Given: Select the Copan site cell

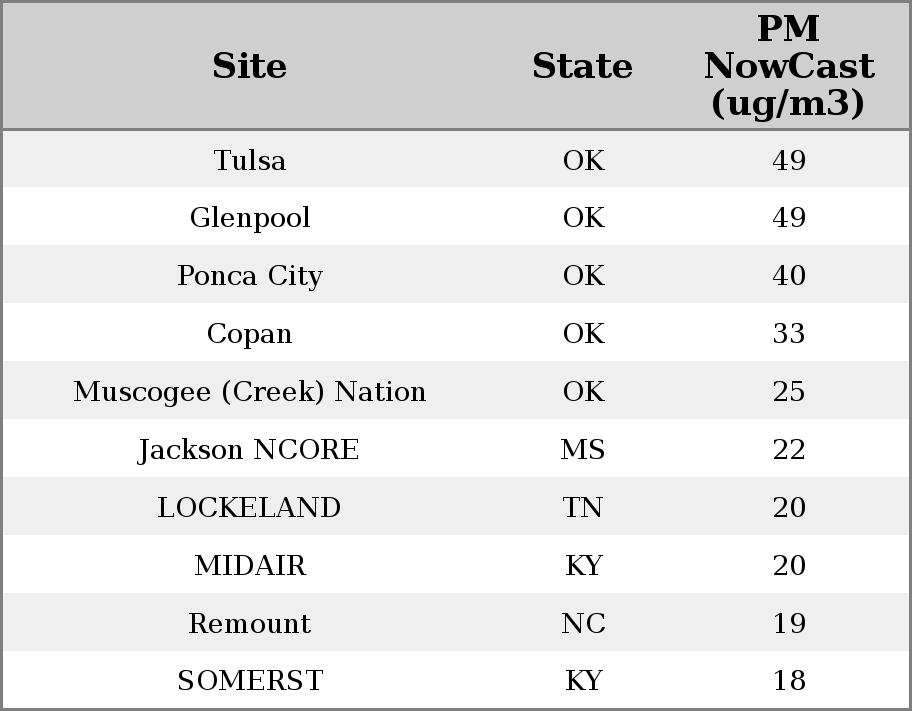Looking at the screenshot, I should pyautogui.click(x=250, y=334).
